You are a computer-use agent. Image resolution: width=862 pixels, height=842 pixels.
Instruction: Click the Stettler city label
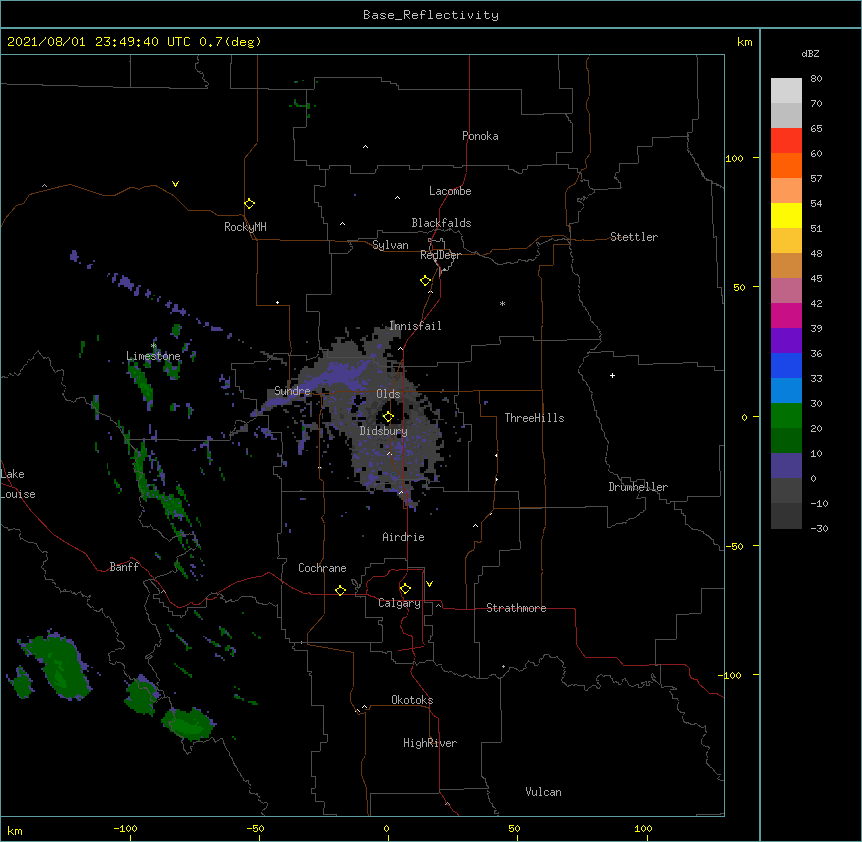click(x=634, y=237)
